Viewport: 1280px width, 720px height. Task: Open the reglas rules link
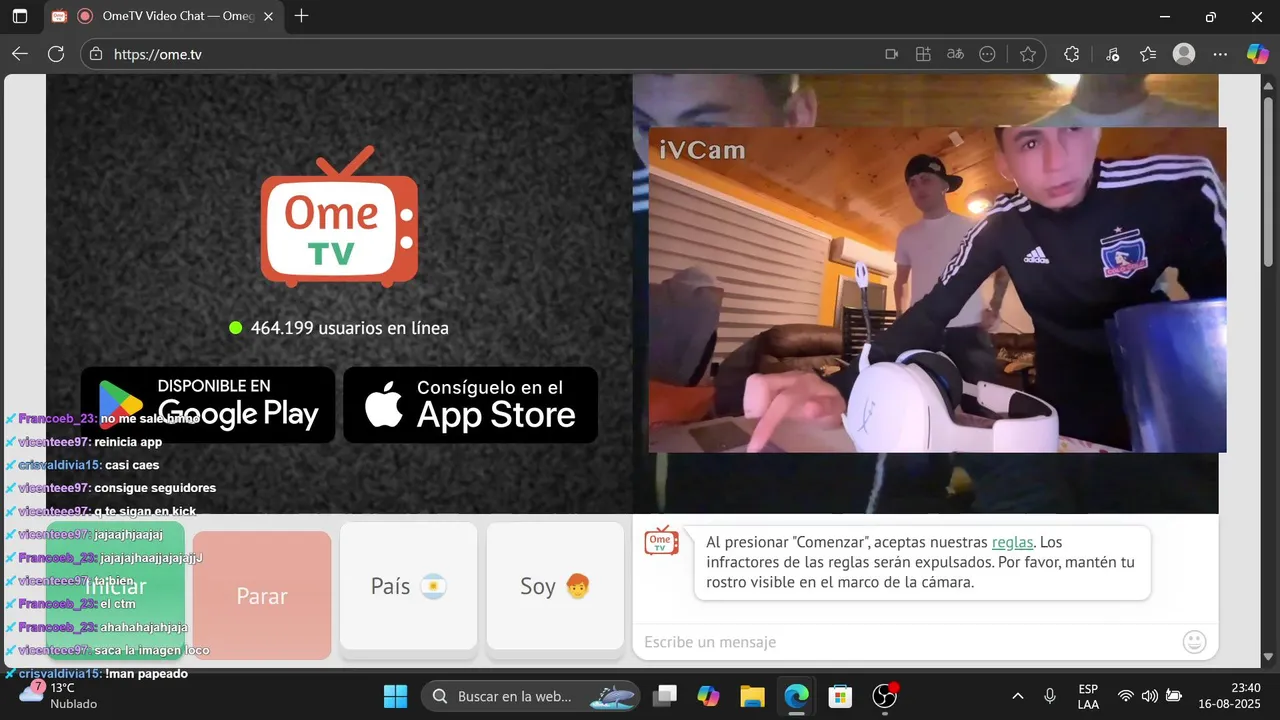pos(1012,542)
